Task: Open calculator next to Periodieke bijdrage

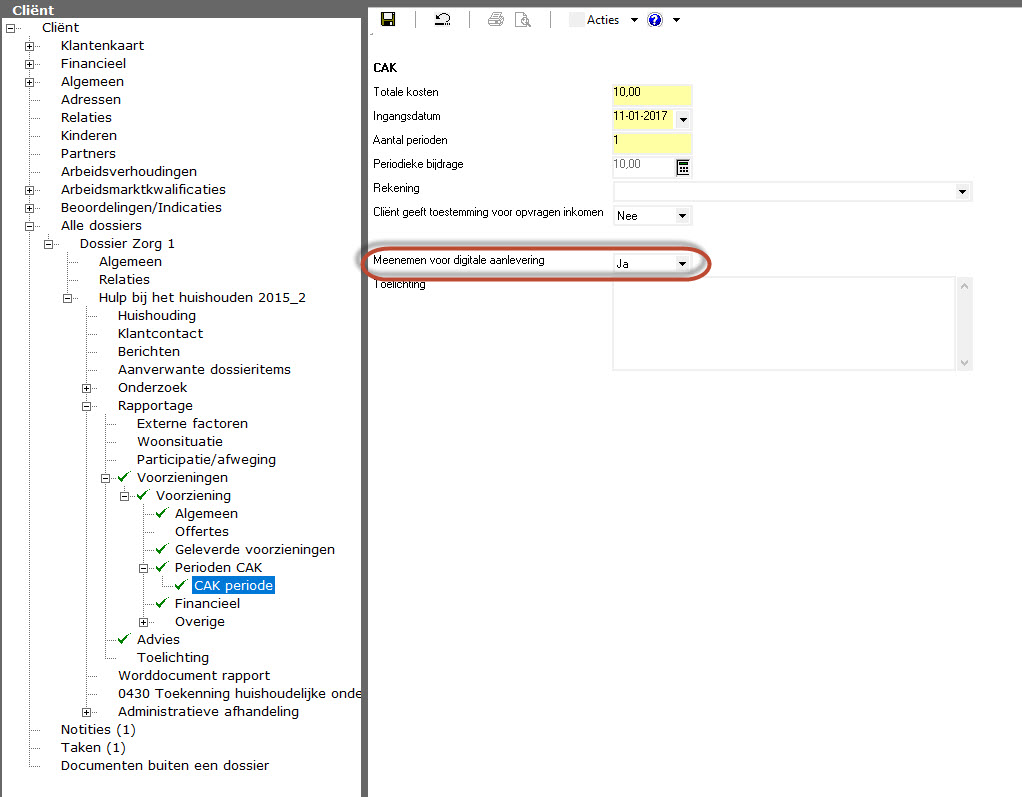Action: point(683,167)
